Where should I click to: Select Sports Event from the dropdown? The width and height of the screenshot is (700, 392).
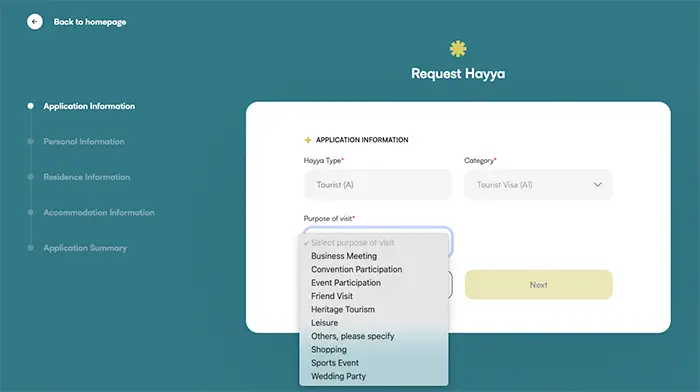pyautogui.click(x=374, y=363)
